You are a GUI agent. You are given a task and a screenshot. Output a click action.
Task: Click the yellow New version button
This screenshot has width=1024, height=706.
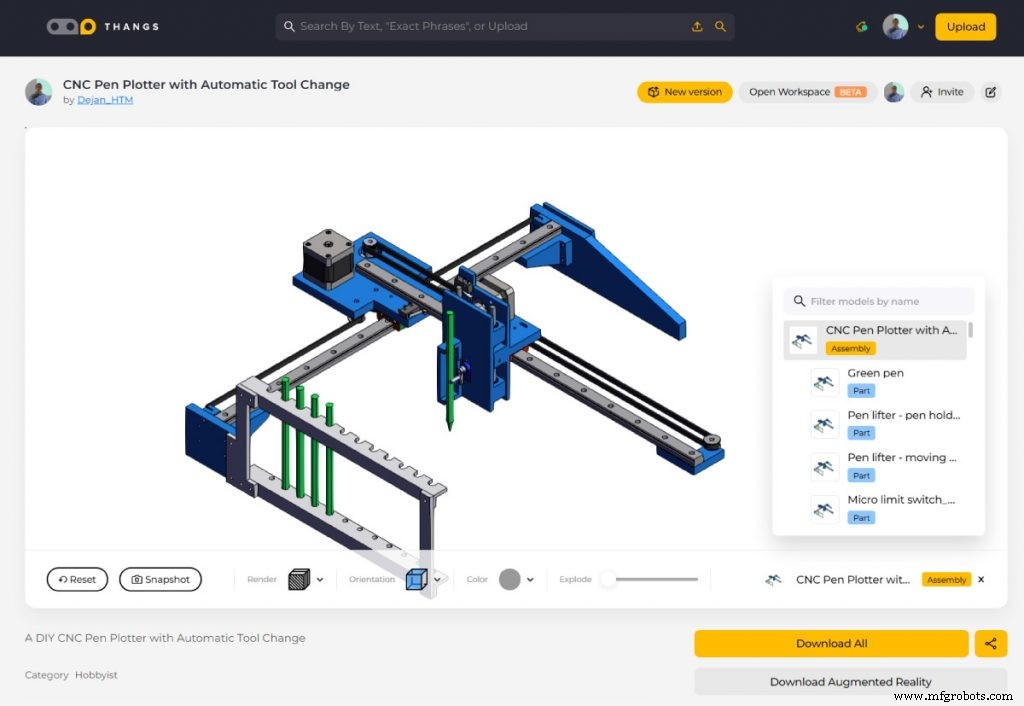[x=684, y=91]
